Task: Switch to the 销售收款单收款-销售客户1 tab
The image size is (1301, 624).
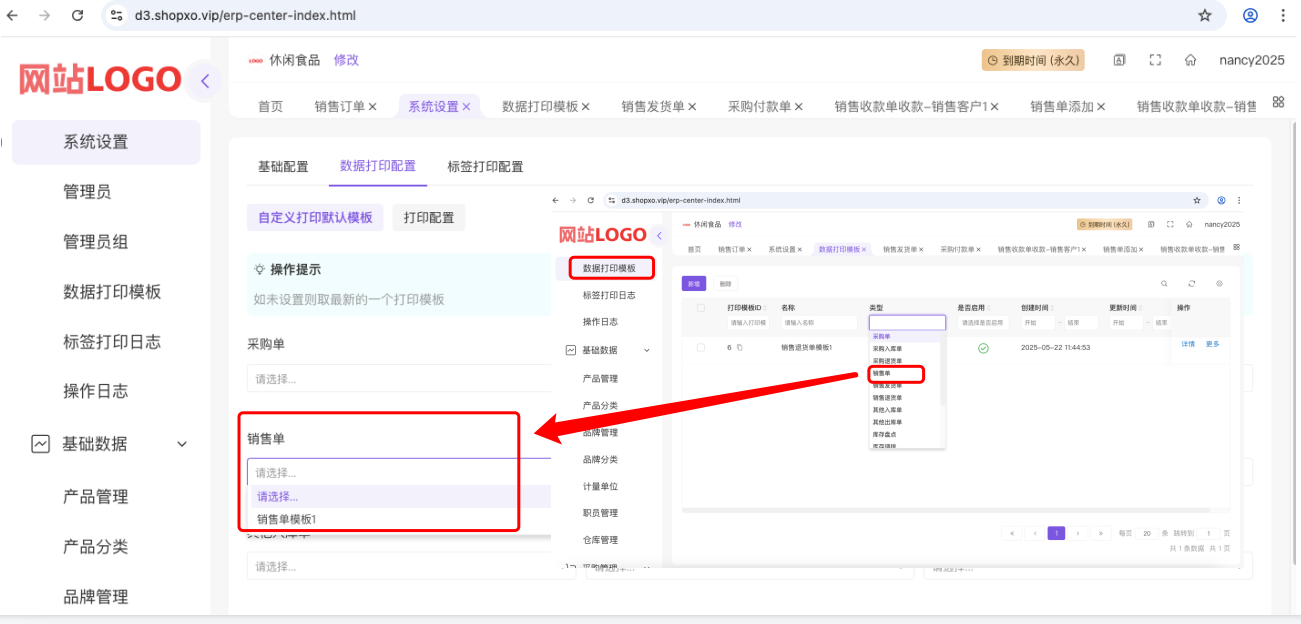Action: 912,106
